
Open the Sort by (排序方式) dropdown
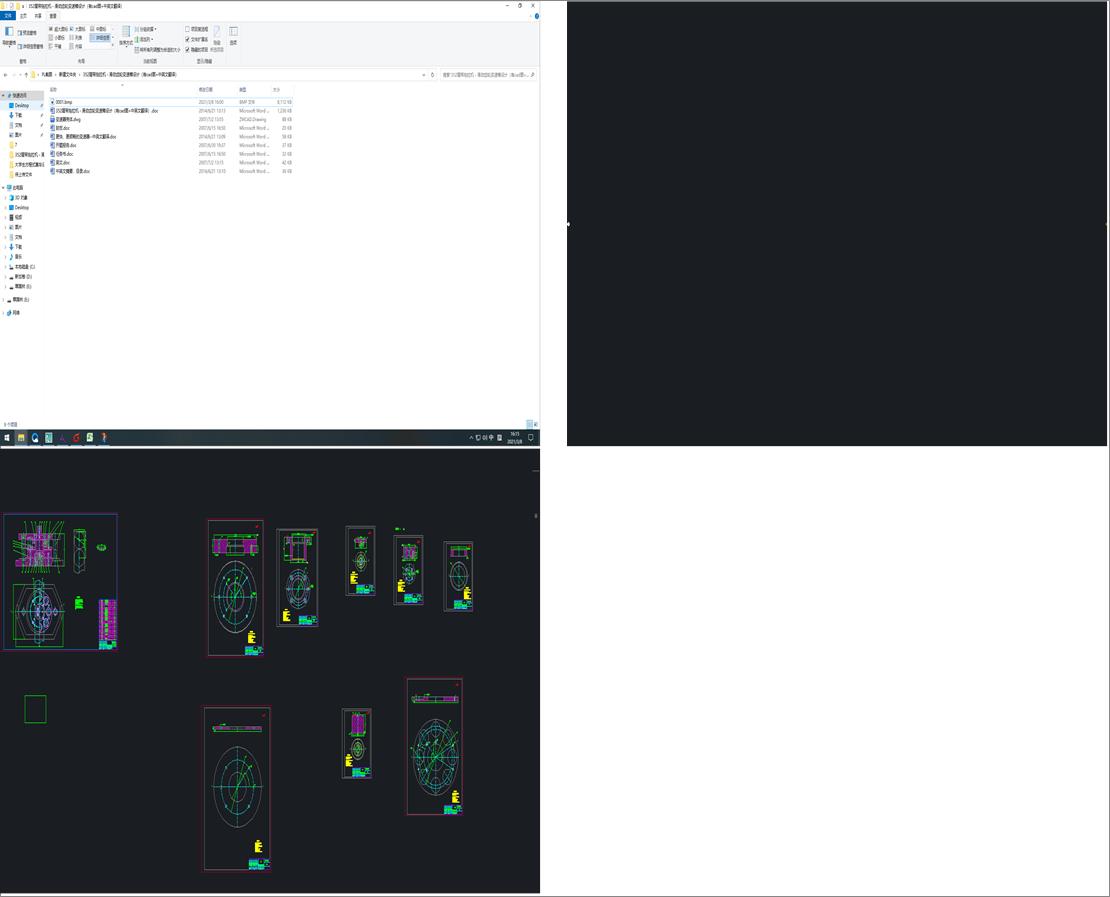tap(126, 37)
